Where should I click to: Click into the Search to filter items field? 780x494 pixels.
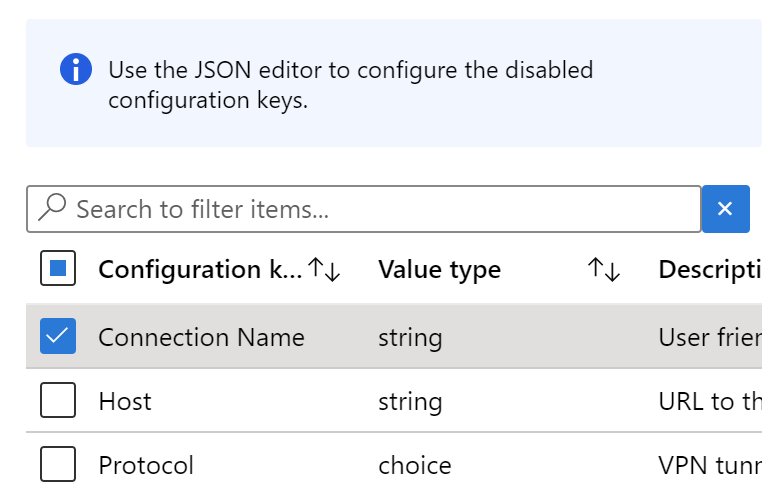(380, 209)
